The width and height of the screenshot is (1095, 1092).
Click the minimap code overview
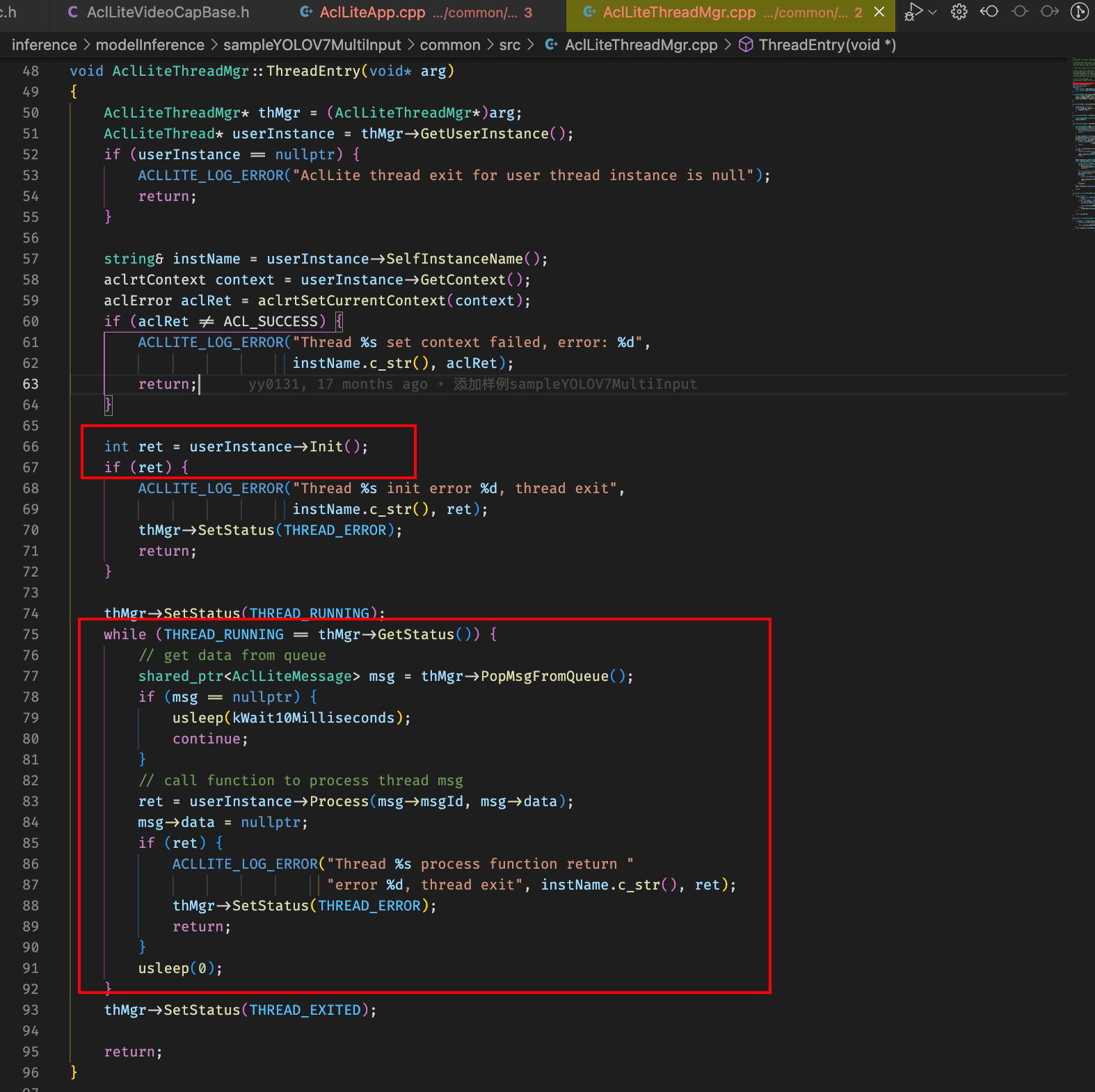[1083, 145]
